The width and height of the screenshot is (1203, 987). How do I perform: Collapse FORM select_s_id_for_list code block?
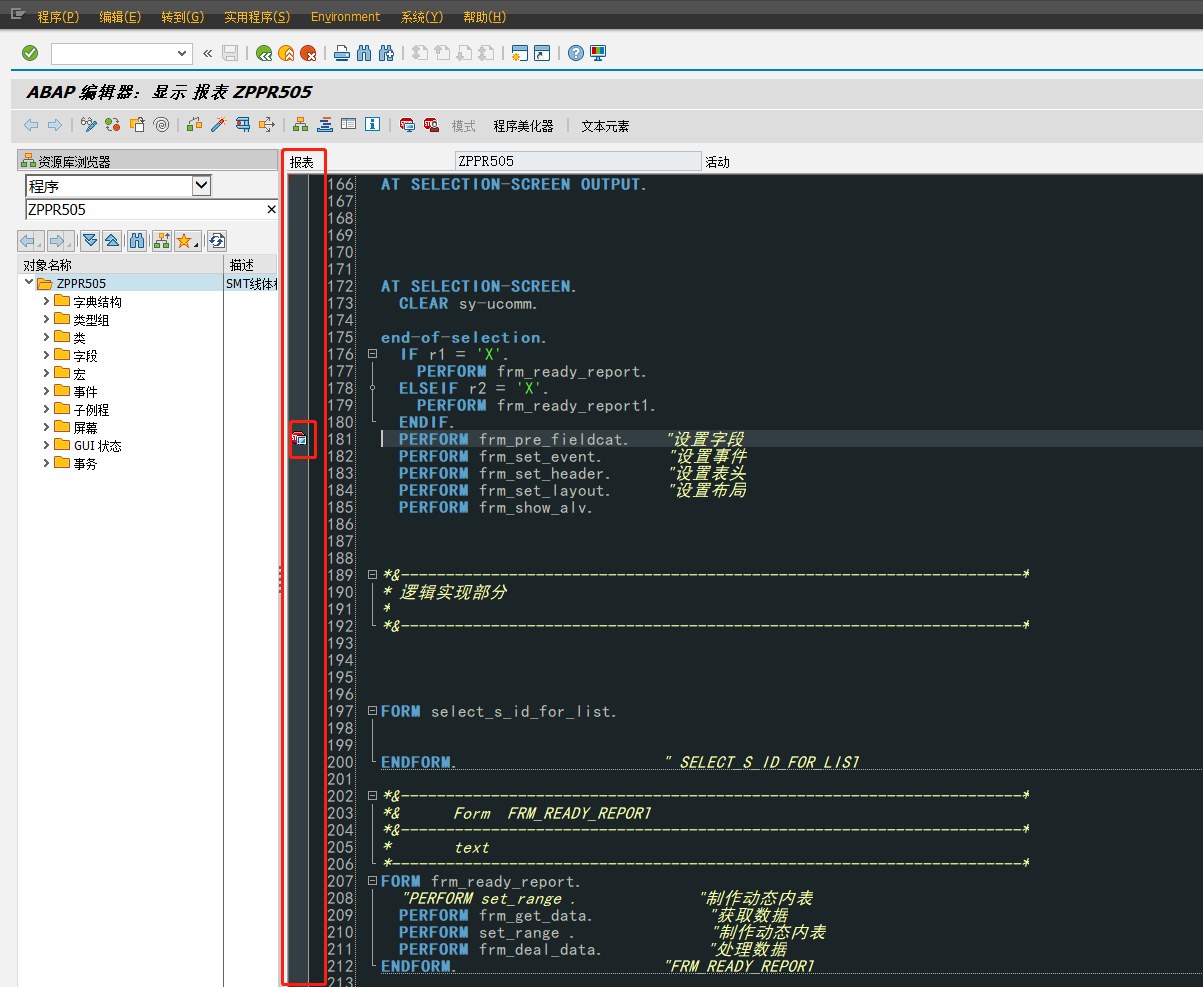click(x=372, y=711)
